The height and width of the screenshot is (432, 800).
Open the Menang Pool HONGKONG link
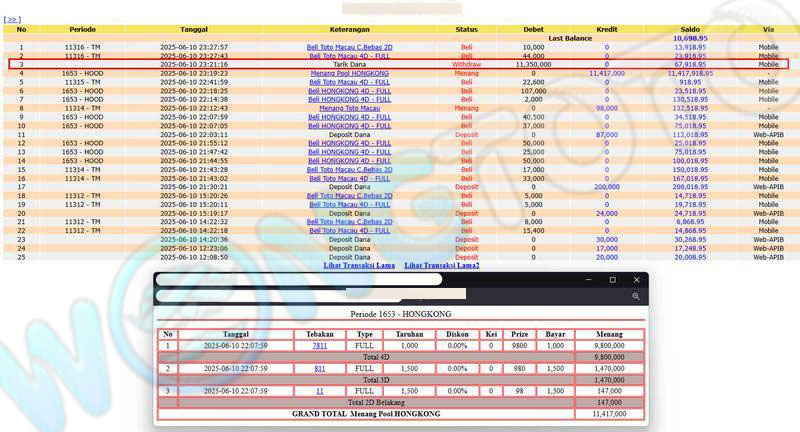coord(349,73)
